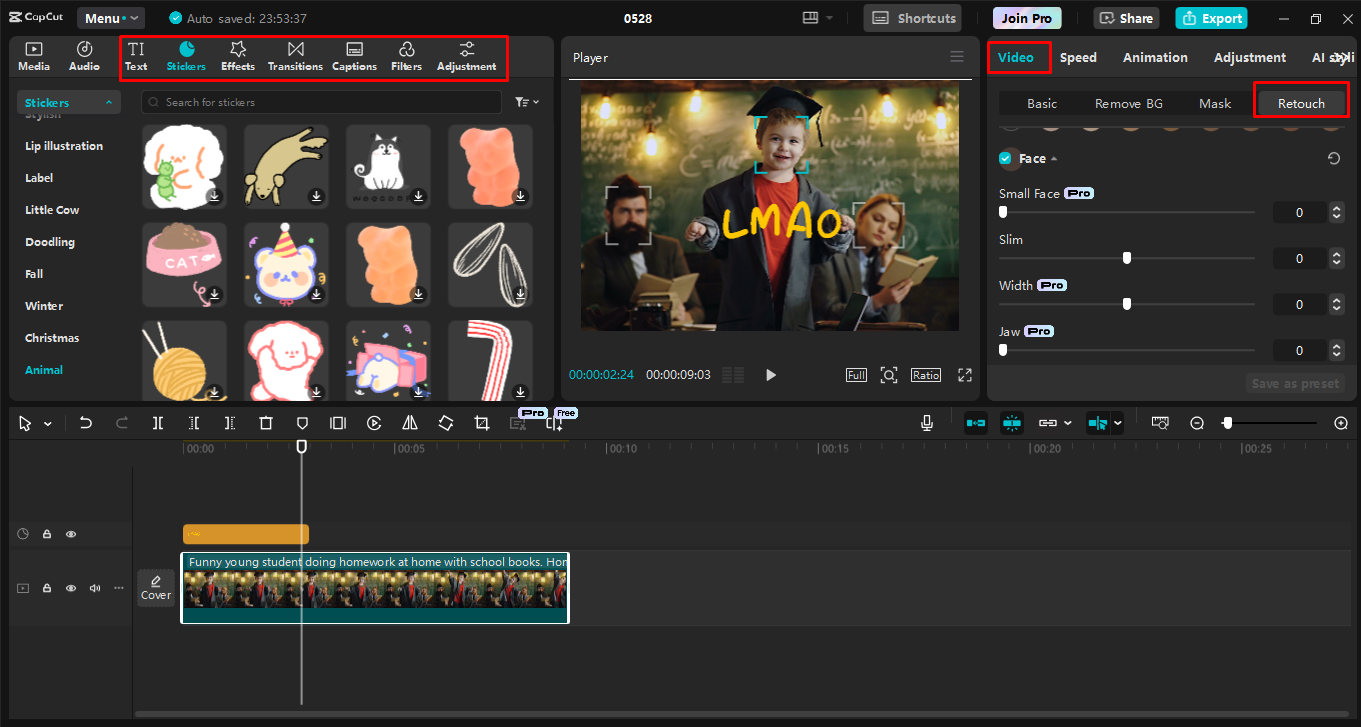This screenshot has height=727, width=1361.
Task: Expand the linkage dropdown arrow
Action: tap(1067, 424)
